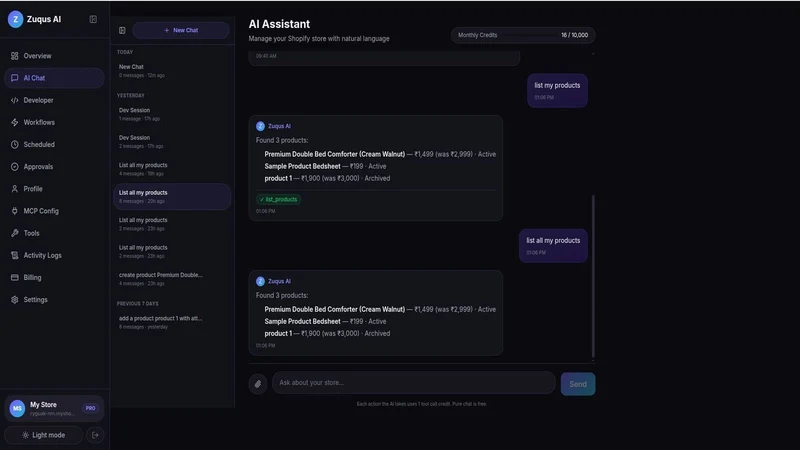Click the Zuqus AI logo avatar

[x=15, y=19]
